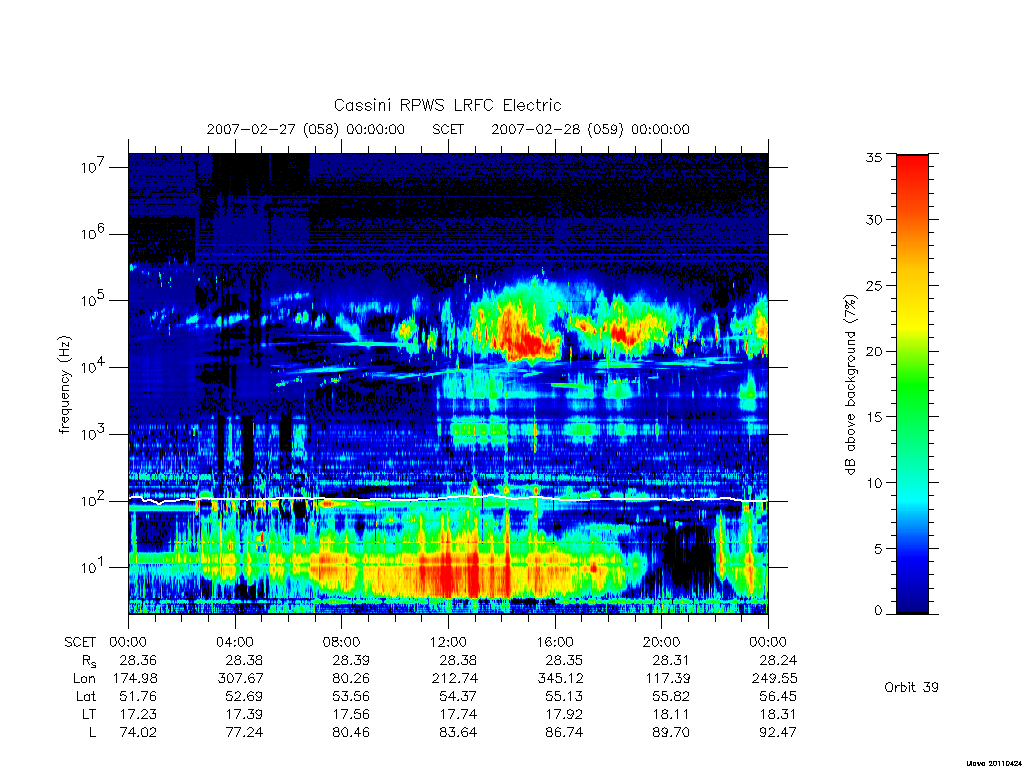Select the latitude value "54.37"
This screenshot has width=1024, height=768.
458,696
